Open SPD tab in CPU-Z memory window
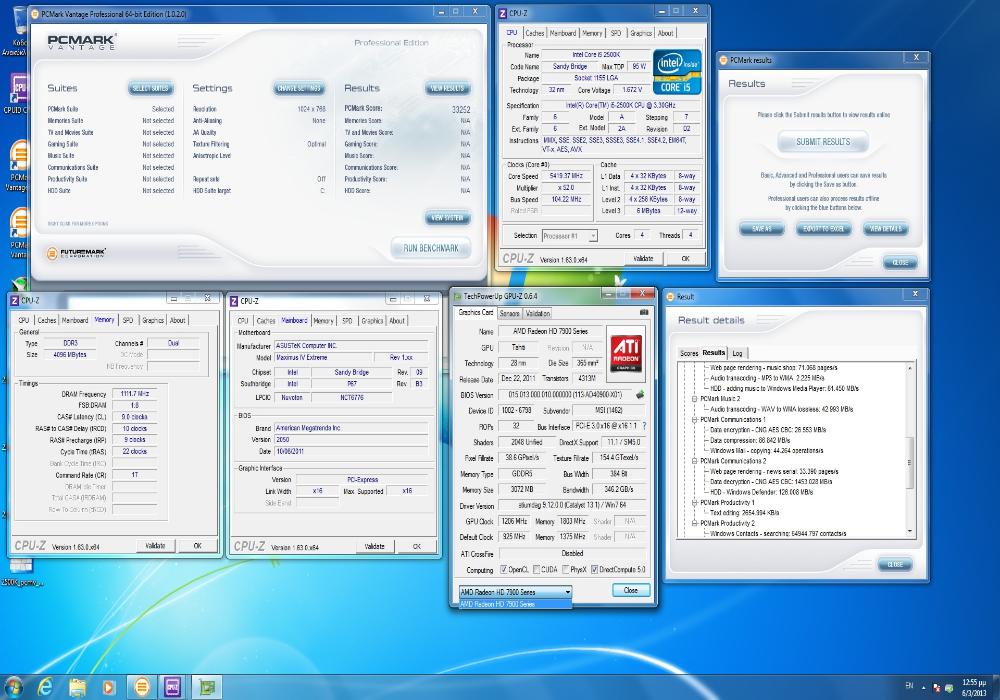1000x700 pixels. [x=128, y=320]
